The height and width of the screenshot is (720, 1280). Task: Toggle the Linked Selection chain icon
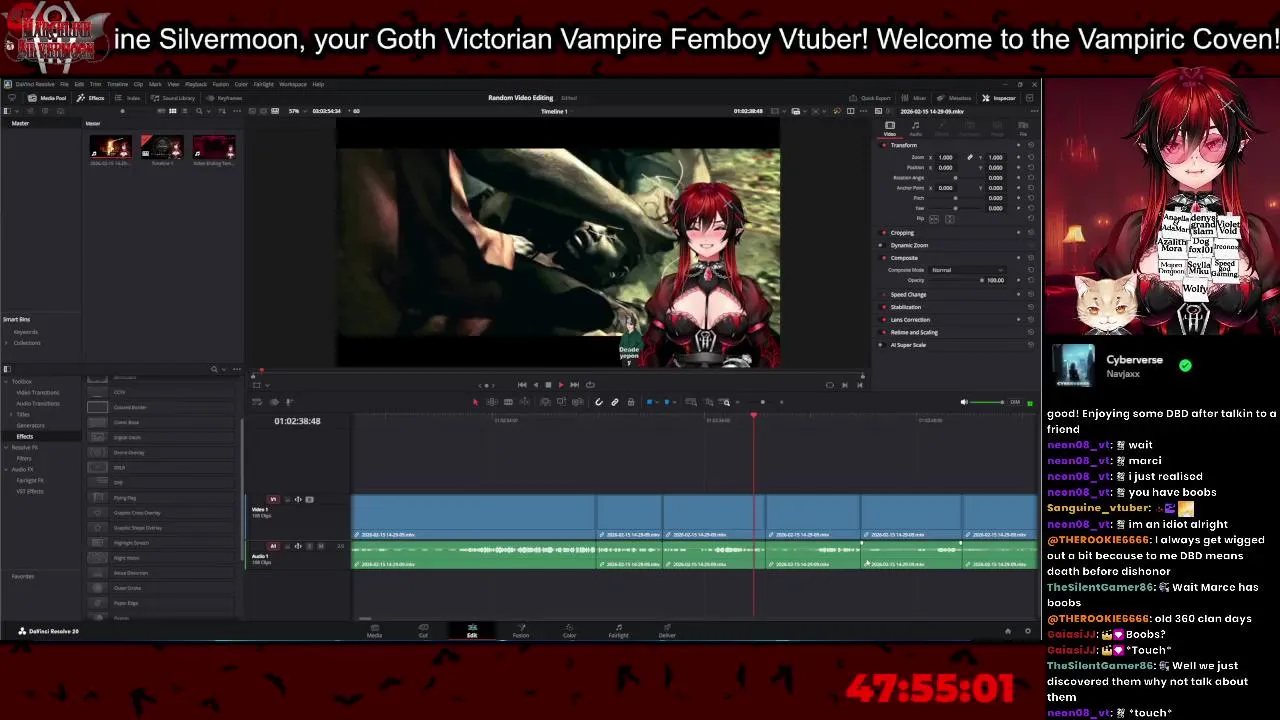point(615,402)
